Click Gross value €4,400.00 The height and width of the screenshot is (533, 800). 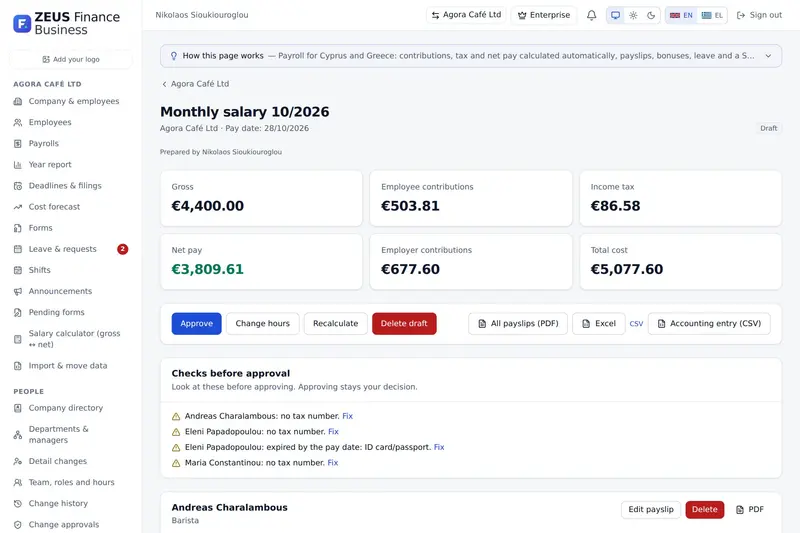(208, 206)
